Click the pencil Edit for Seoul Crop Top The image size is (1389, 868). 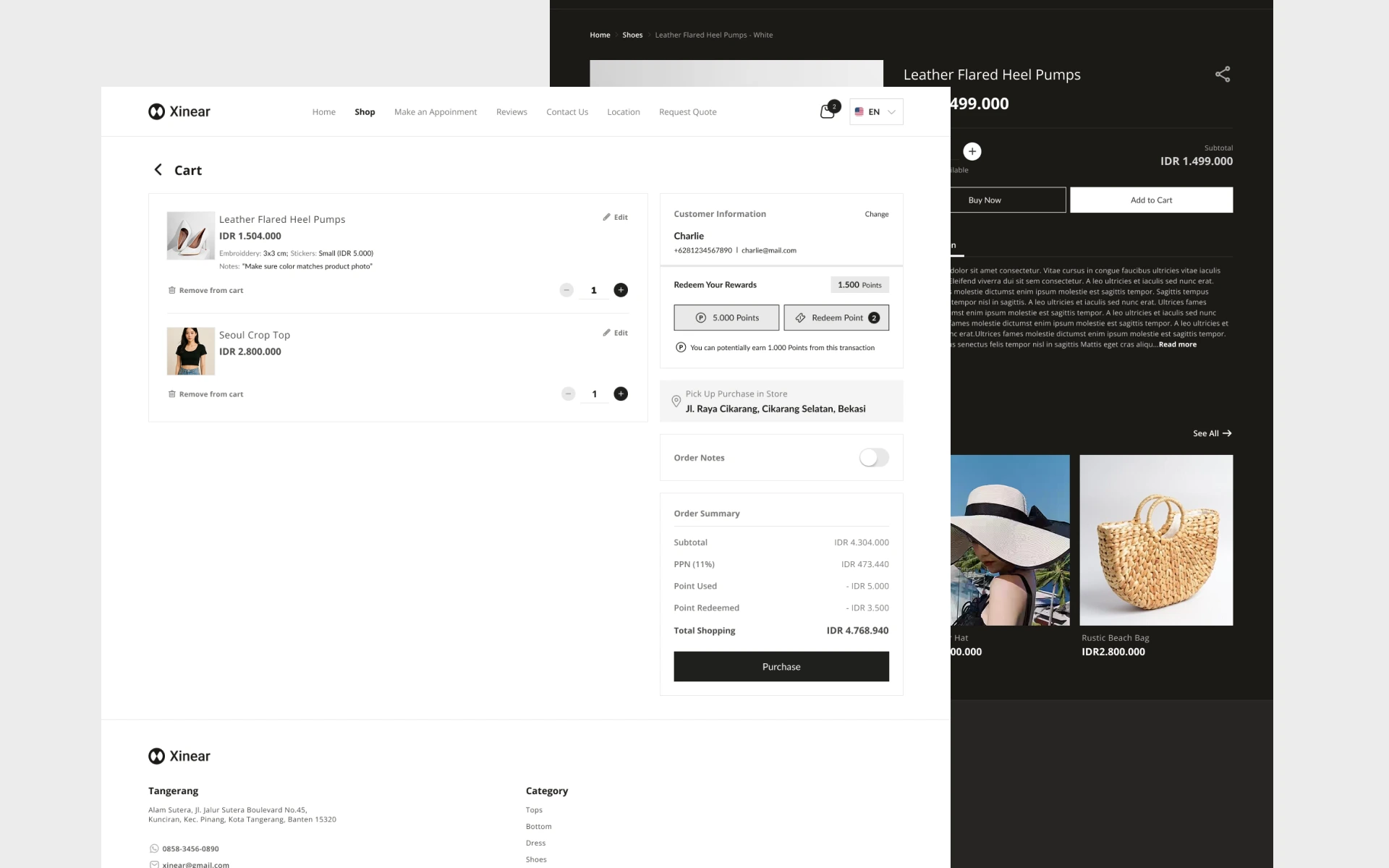coord(616,333)
